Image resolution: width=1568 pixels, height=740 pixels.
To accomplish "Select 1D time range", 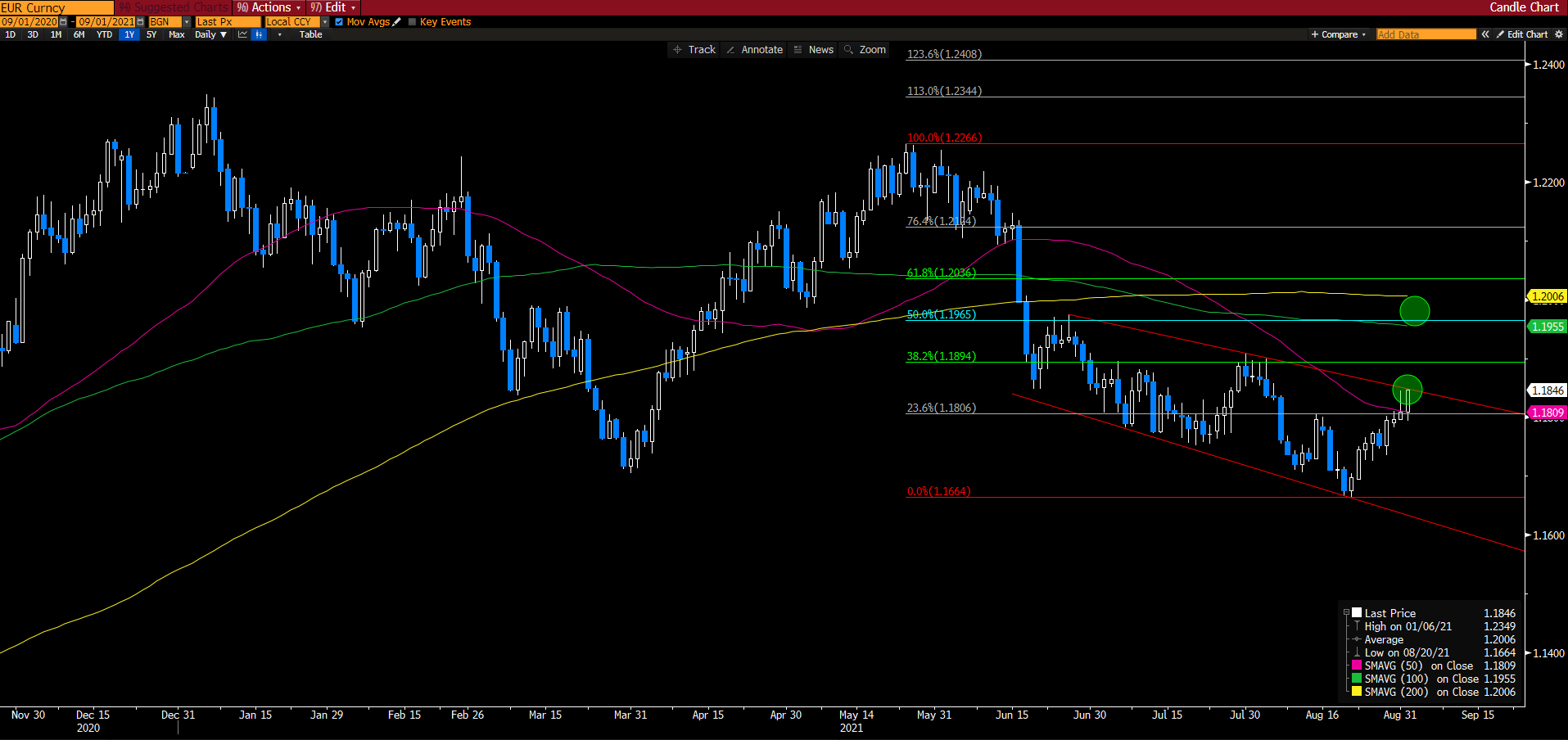I will 10,34.
